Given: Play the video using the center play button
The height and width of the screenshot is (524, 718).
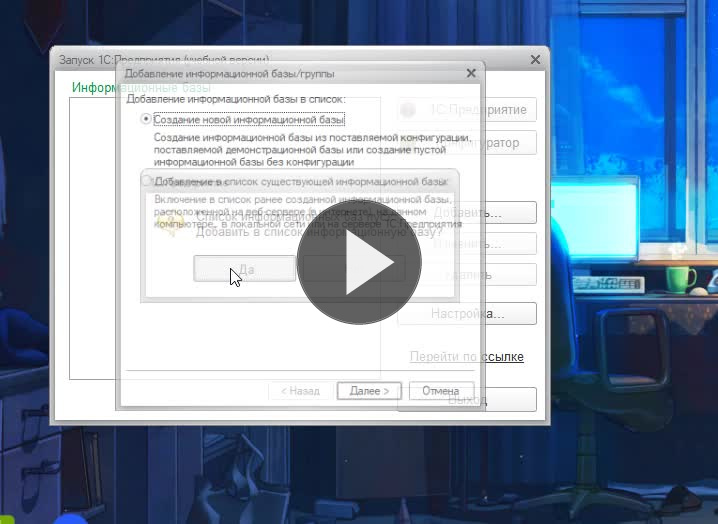Looking at the screenshot, I should click(359, 262).
